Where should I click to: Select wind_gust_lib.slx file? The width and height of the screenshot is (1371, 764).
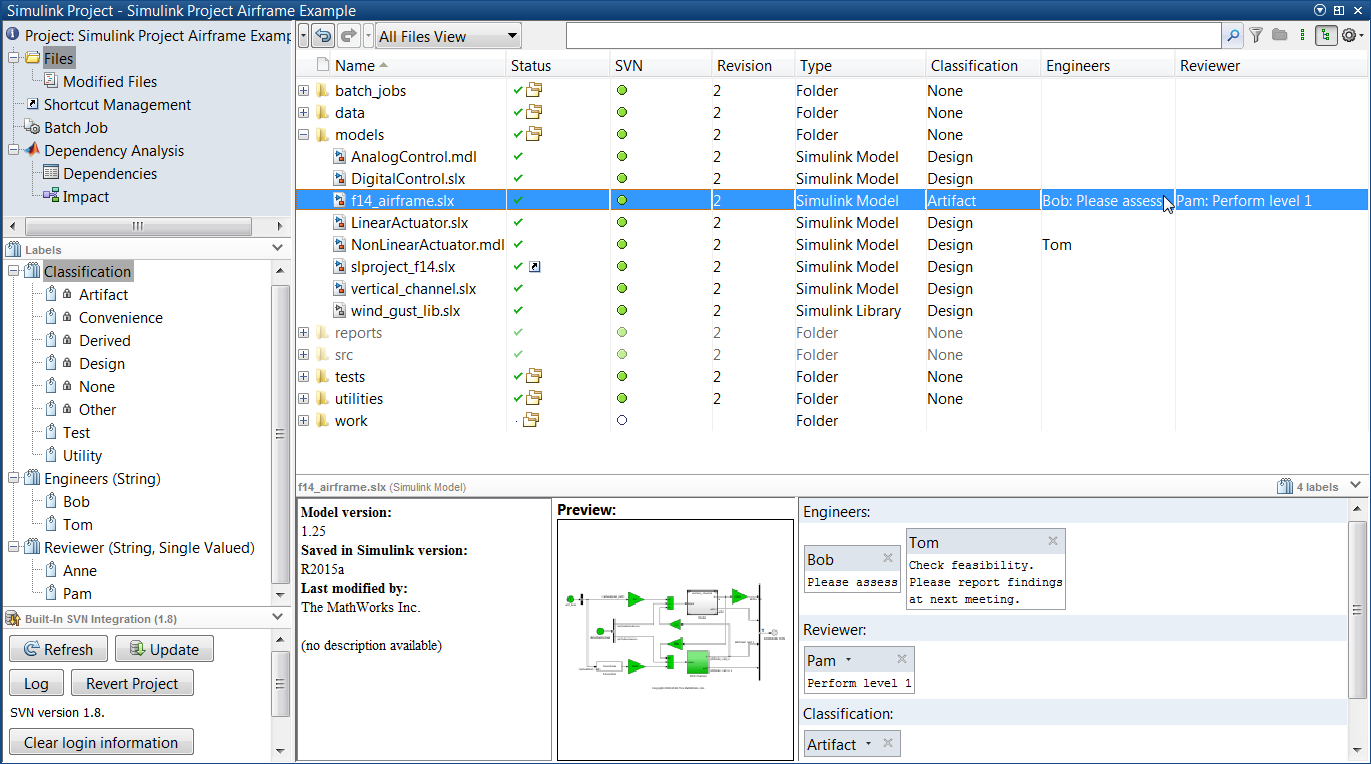click(x=405, y=310)
